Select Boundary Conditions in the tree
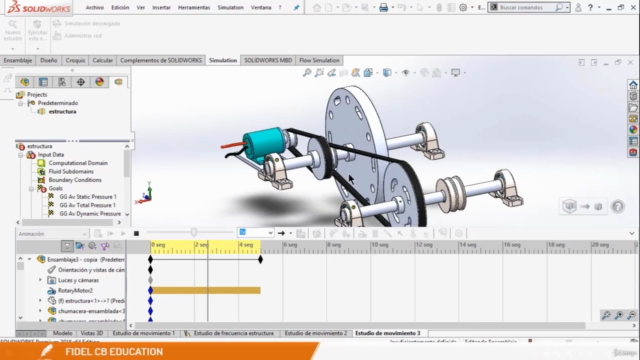 [x=75, y=180]
